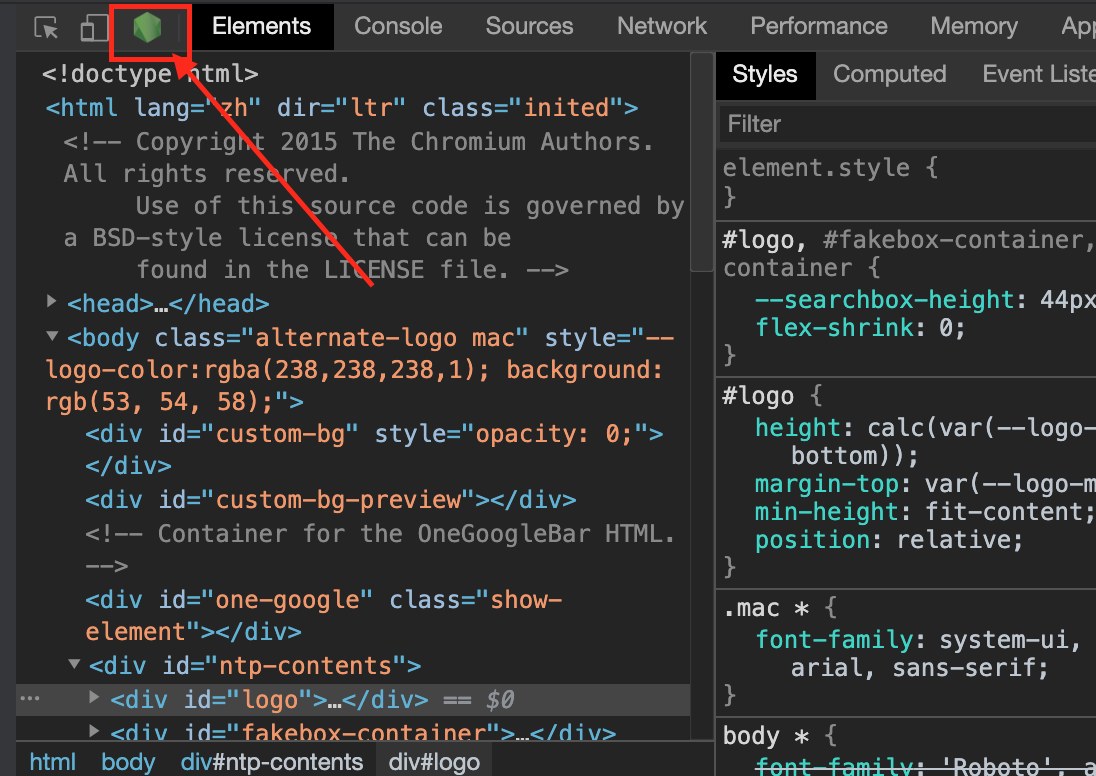Screen dimensions: 1096x776
Task: Open the Console tab
Action: tap(398, 27)
